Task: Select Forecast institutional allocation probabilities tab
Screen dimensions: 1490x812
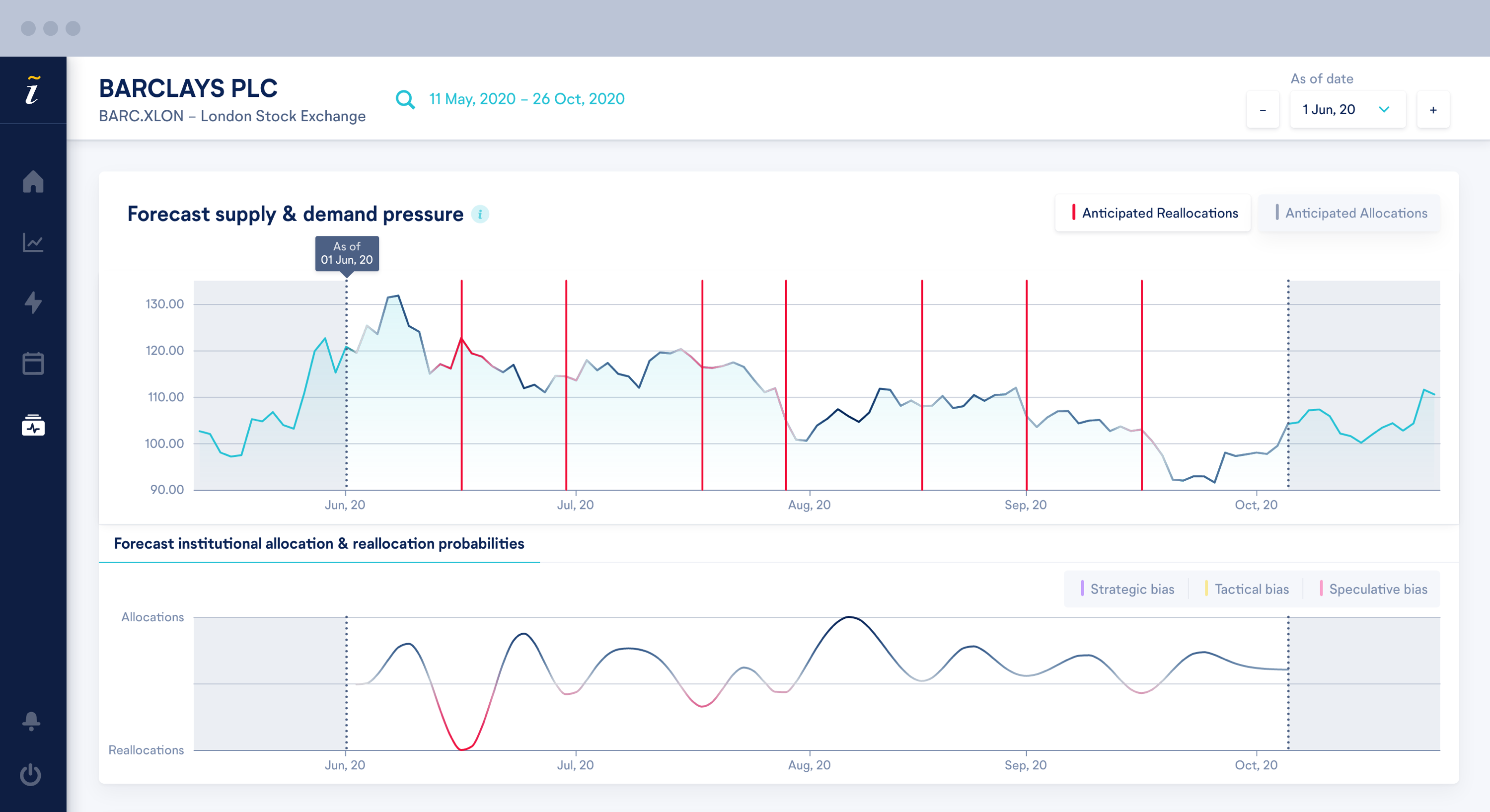Action: 319,544
